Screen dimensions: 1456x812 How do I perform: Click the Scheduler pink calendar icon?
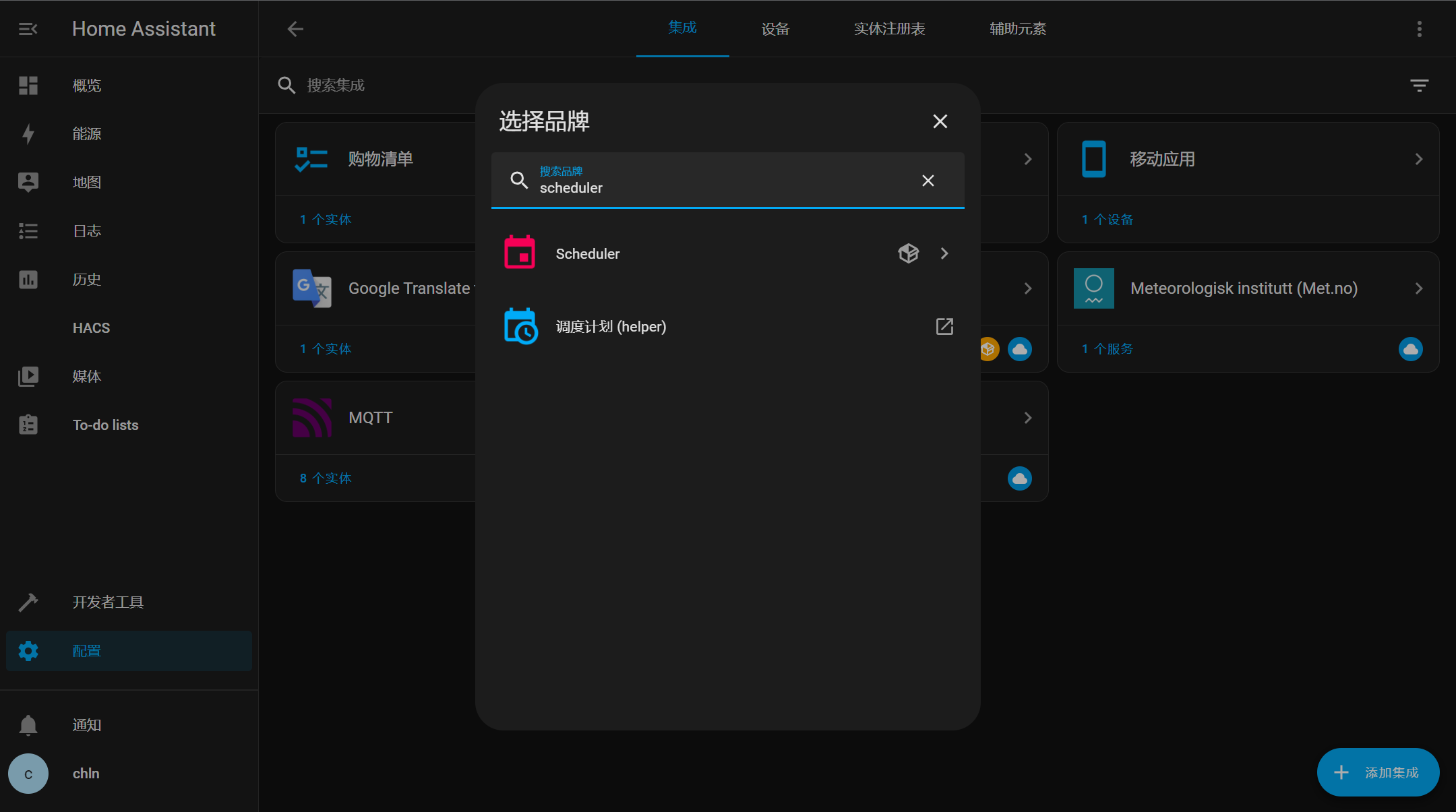pos(520,253)
